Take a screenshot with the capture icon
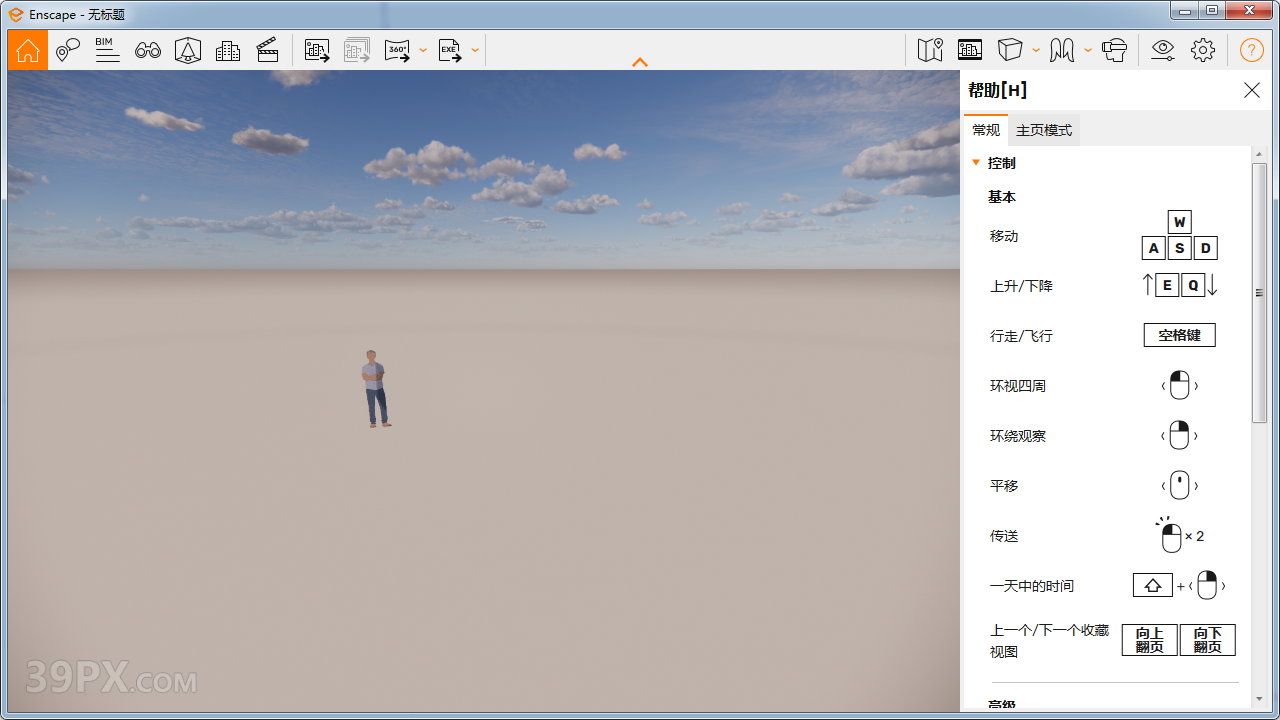This screenshot has width=1280, height=720. coord(317,49)
